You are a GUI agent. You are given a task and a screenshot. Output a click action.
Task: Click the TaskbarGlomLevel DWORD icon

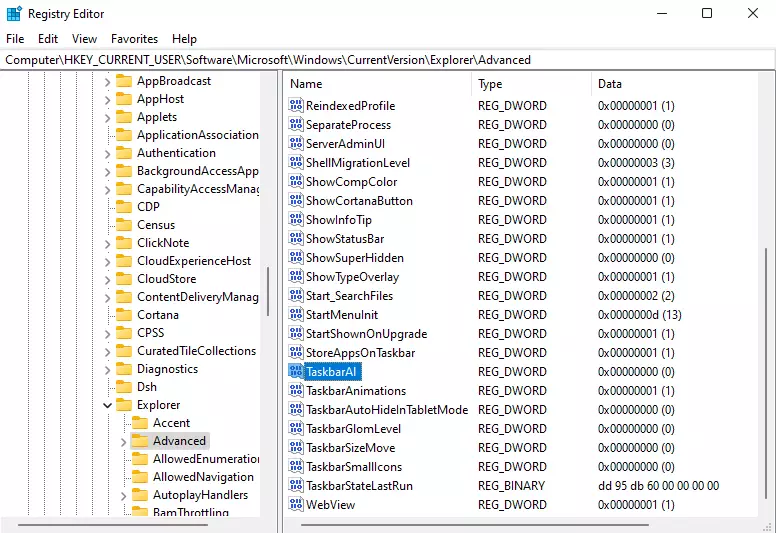click(296, 429)
